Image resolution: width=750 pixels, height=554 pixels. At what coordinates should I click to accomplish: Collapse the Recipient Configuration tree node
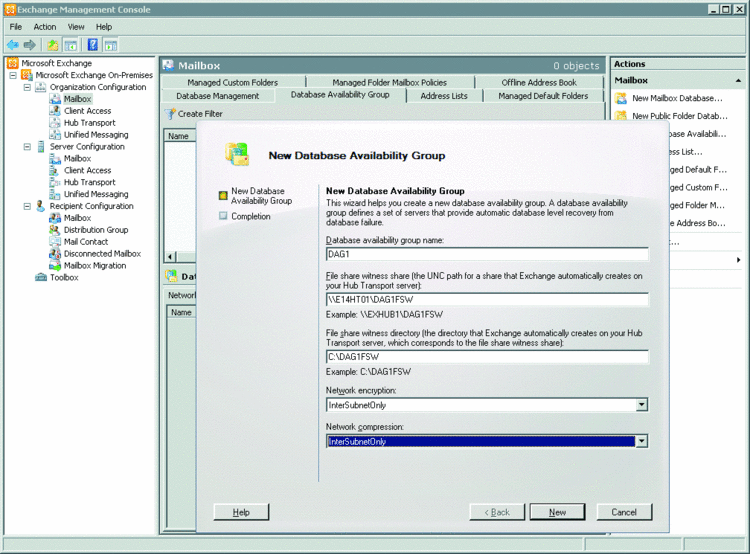27,206
